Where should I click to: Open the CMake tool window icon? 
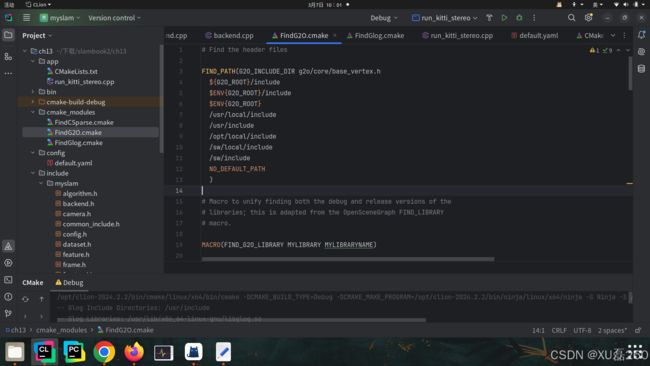coord(8,246)
